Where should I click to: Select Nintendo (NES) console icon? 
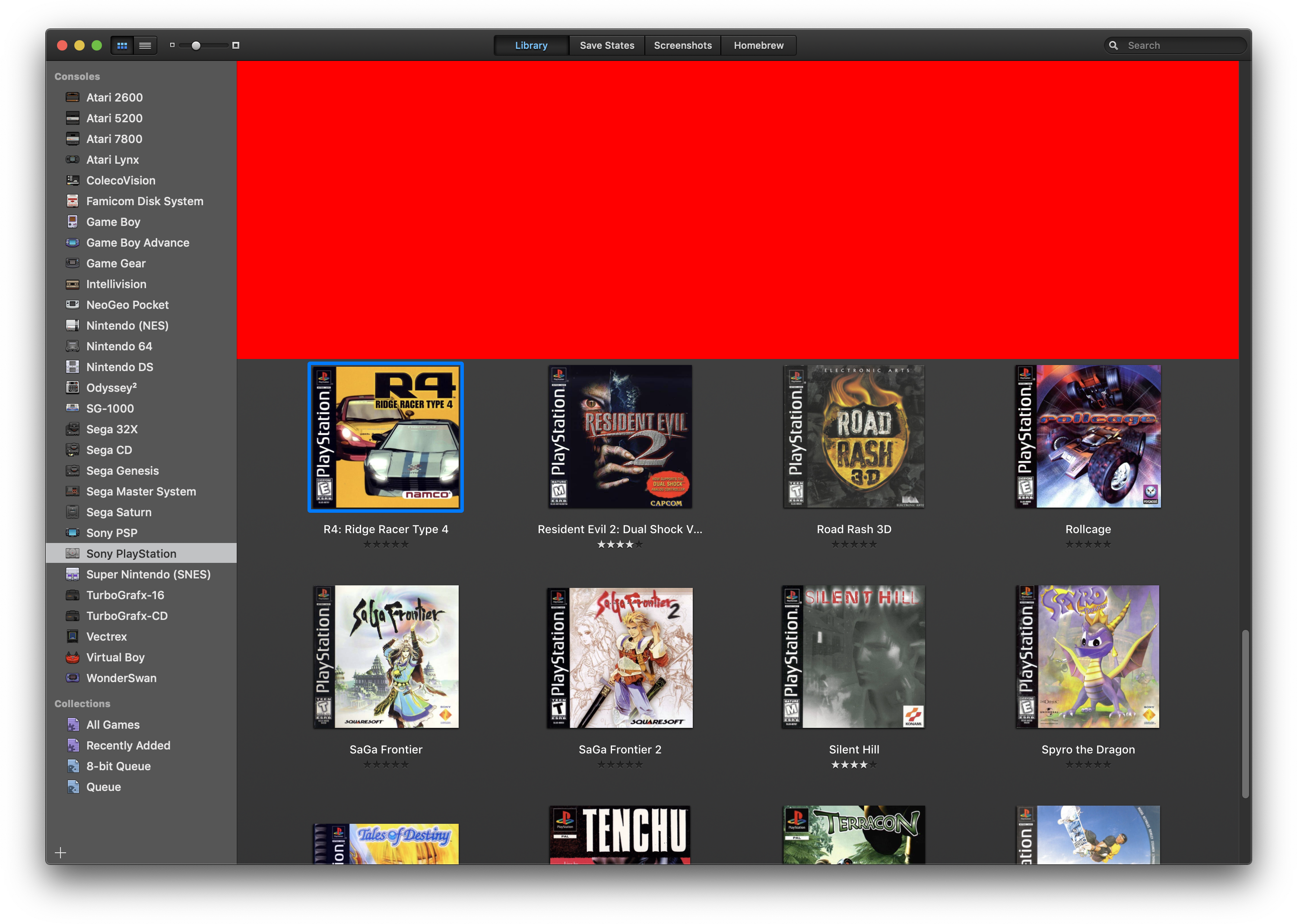[73, 325]
